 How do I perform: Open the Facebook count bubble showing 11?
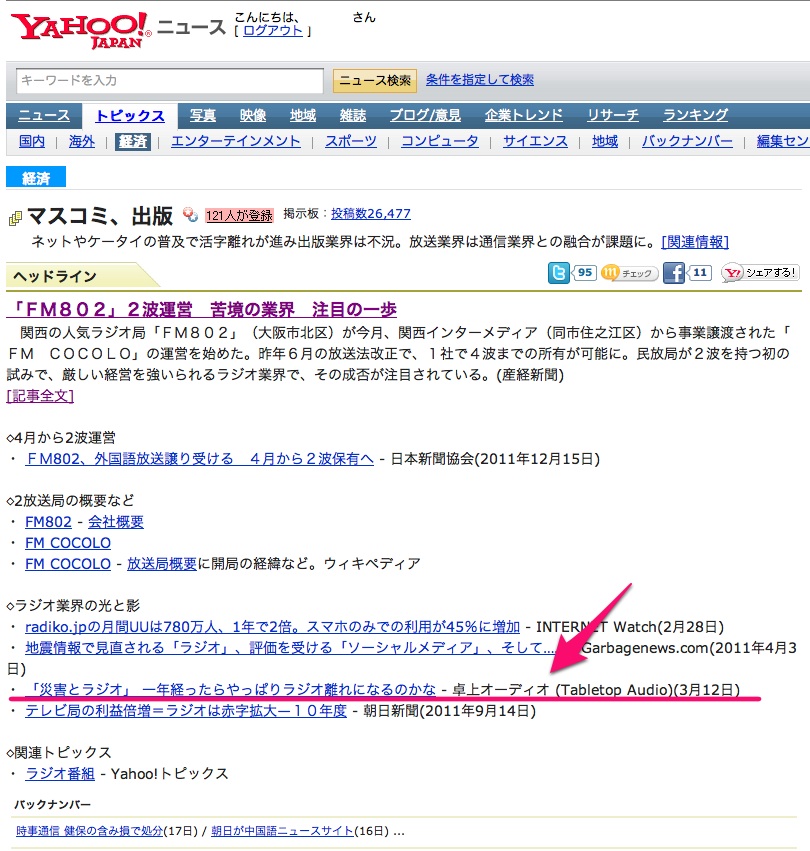click(x=699, y=272)
